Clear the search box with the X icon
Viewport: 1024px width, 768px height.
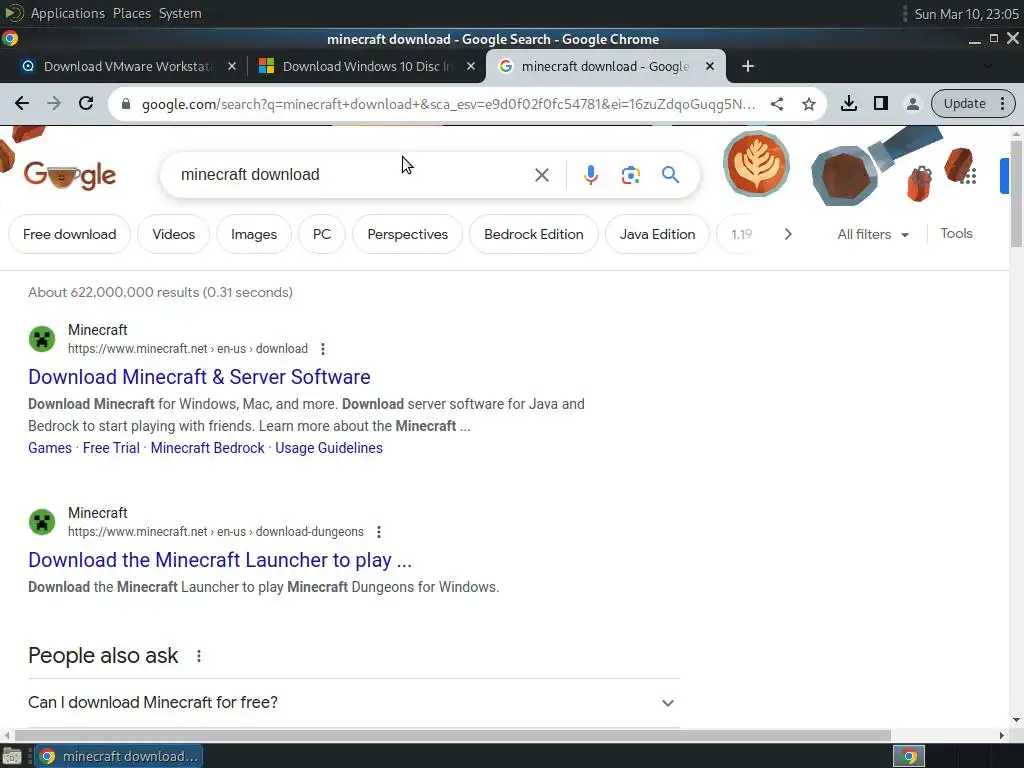(541, 174)
